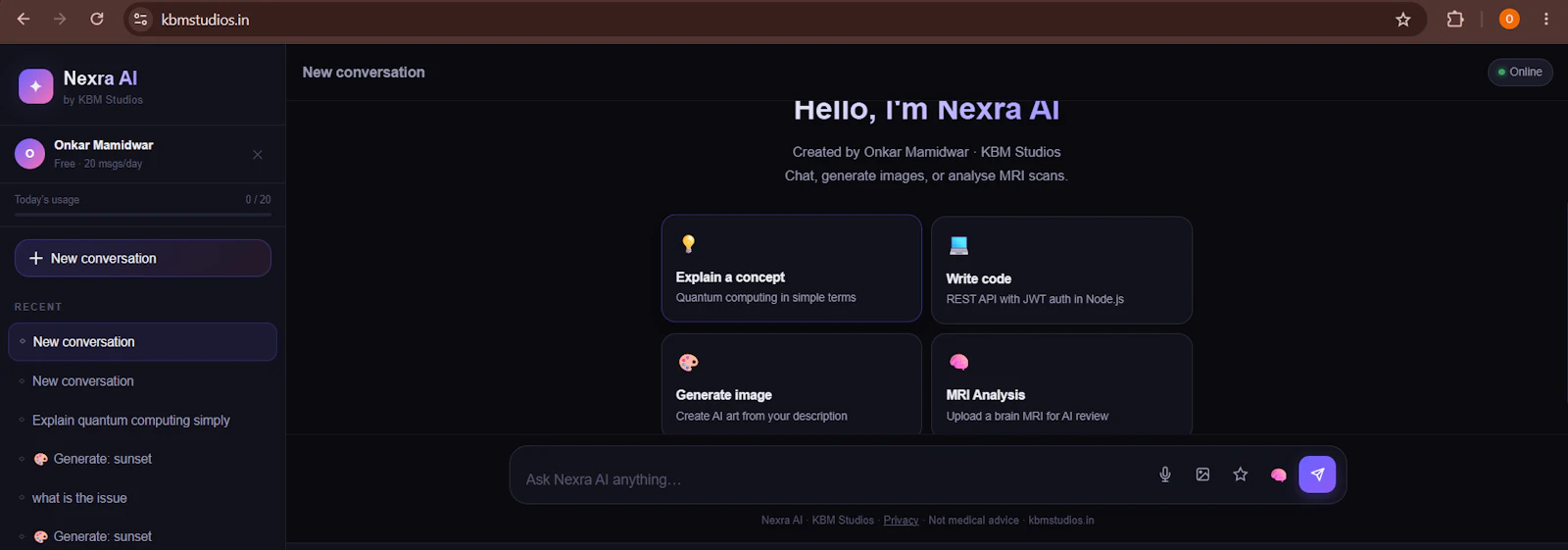Click the microphone voice input icon

(x=1165, y=475)
